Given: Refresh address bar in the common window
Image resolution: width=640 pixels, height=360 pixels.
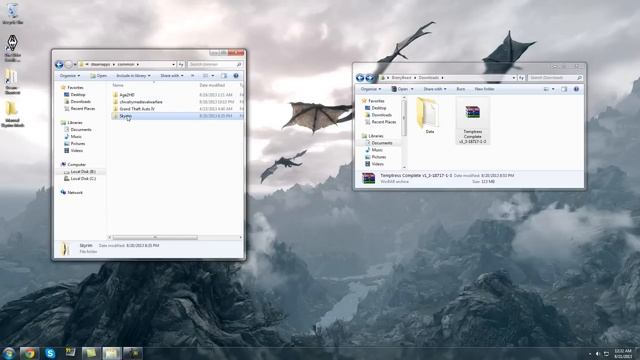Looking at the screenshot, I should coord(181,64).
